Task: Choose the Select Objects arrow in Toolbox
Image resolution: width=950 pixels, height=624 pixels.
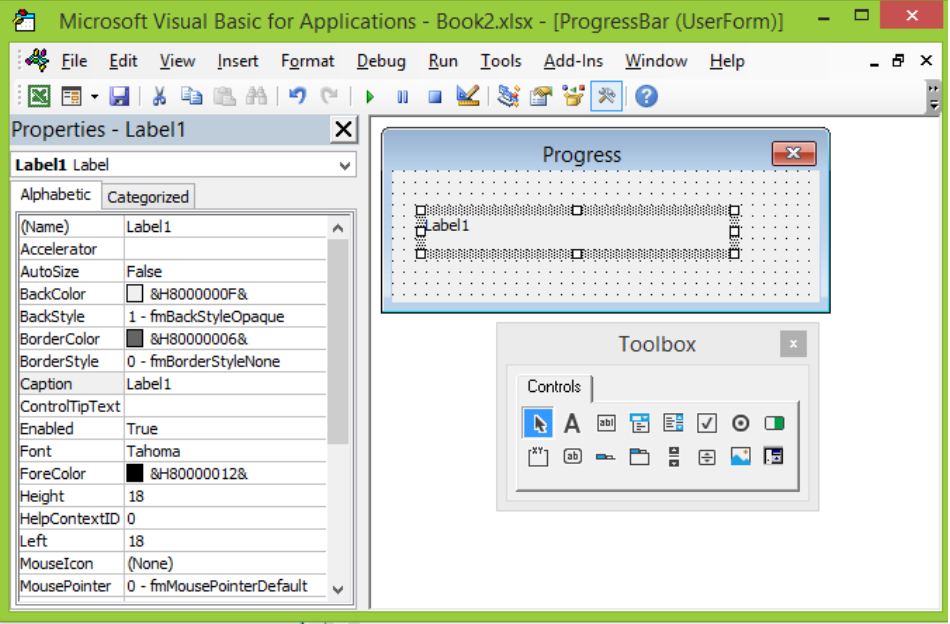Action: (538, 423)
